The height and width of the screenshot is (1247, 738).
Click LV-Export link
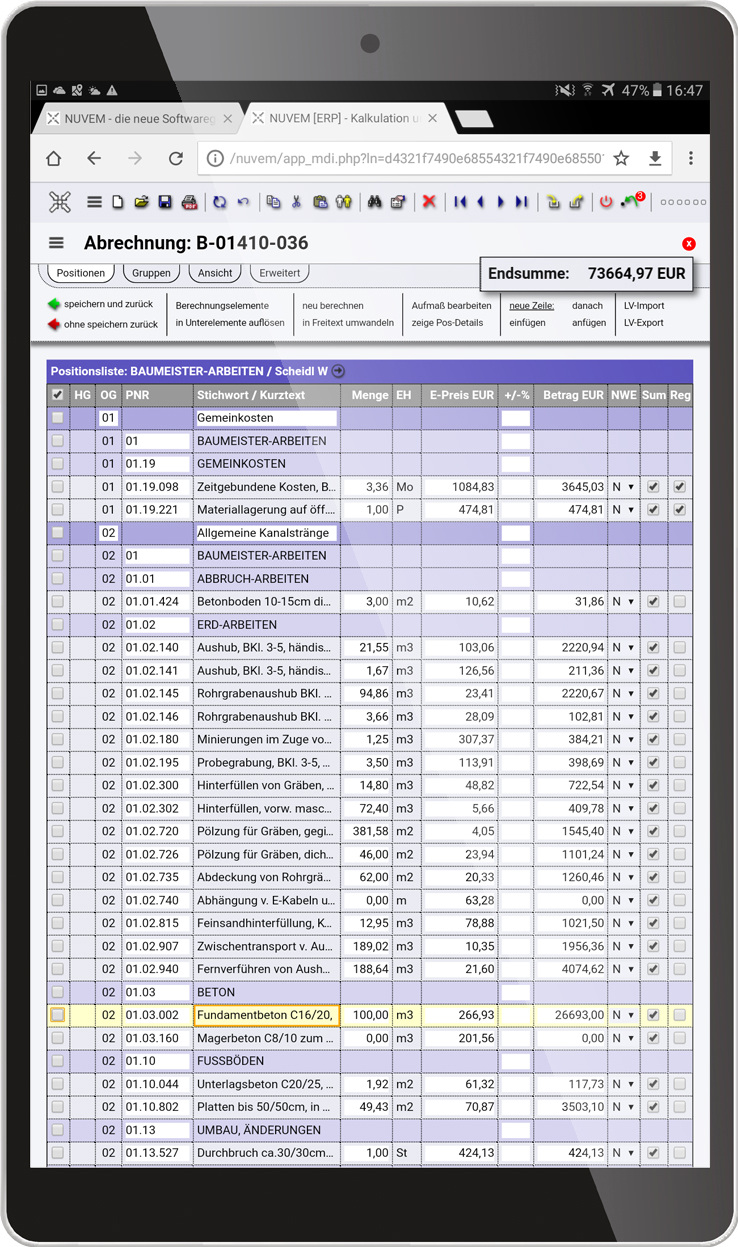(644, 323)
